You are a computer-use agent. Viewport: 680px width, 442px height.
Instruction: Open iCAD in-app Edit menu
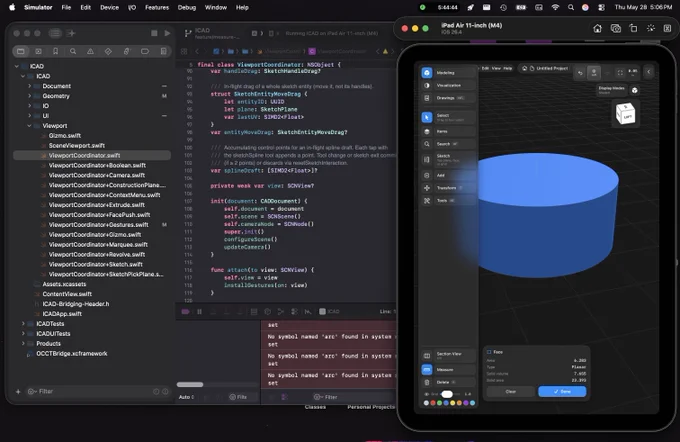pyautogui.click(x=485, y=69)
